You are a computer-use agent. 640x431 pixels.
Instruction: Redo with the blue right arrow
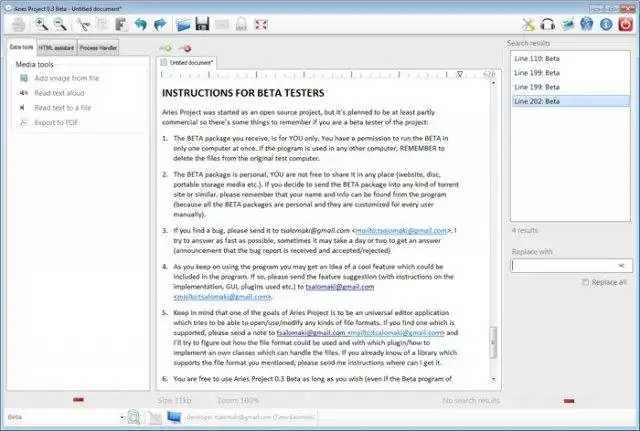click(x=160, y=24)
